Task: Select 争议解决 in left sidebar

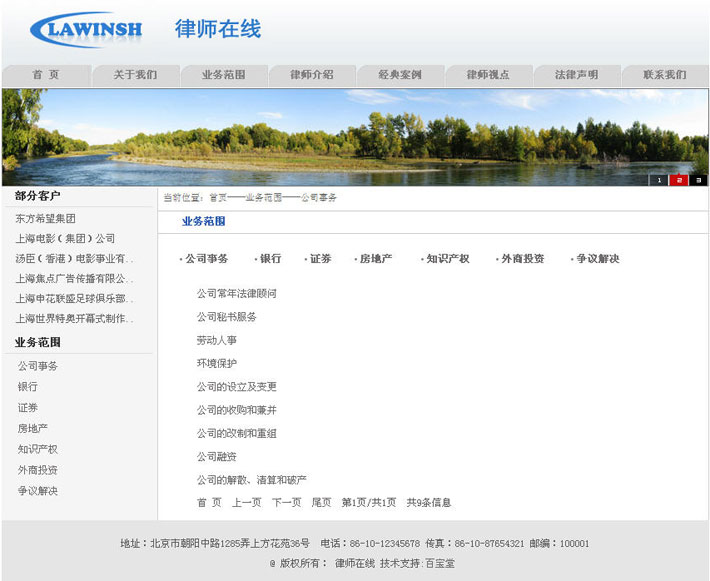Action: tap(38, 491)
